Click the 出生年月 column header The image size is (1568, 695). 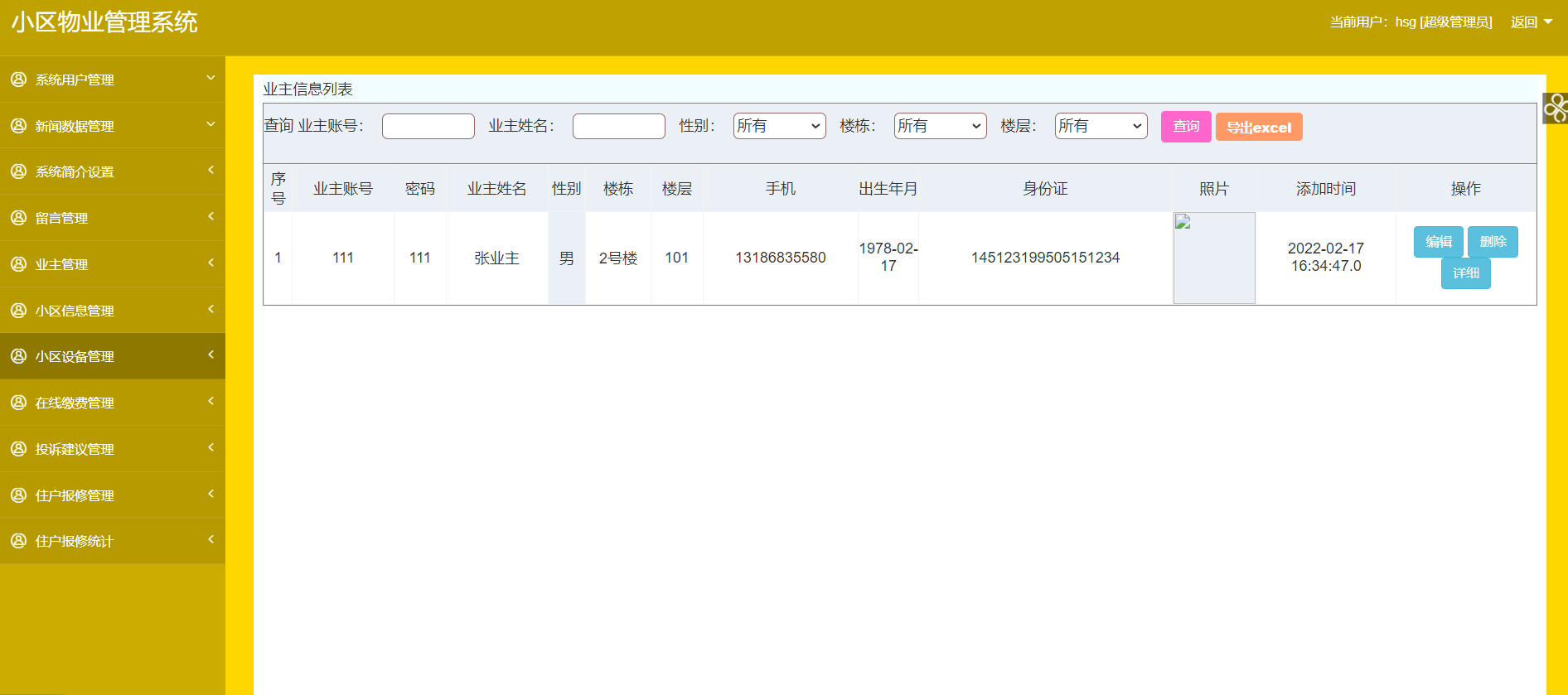pos(888,189)
